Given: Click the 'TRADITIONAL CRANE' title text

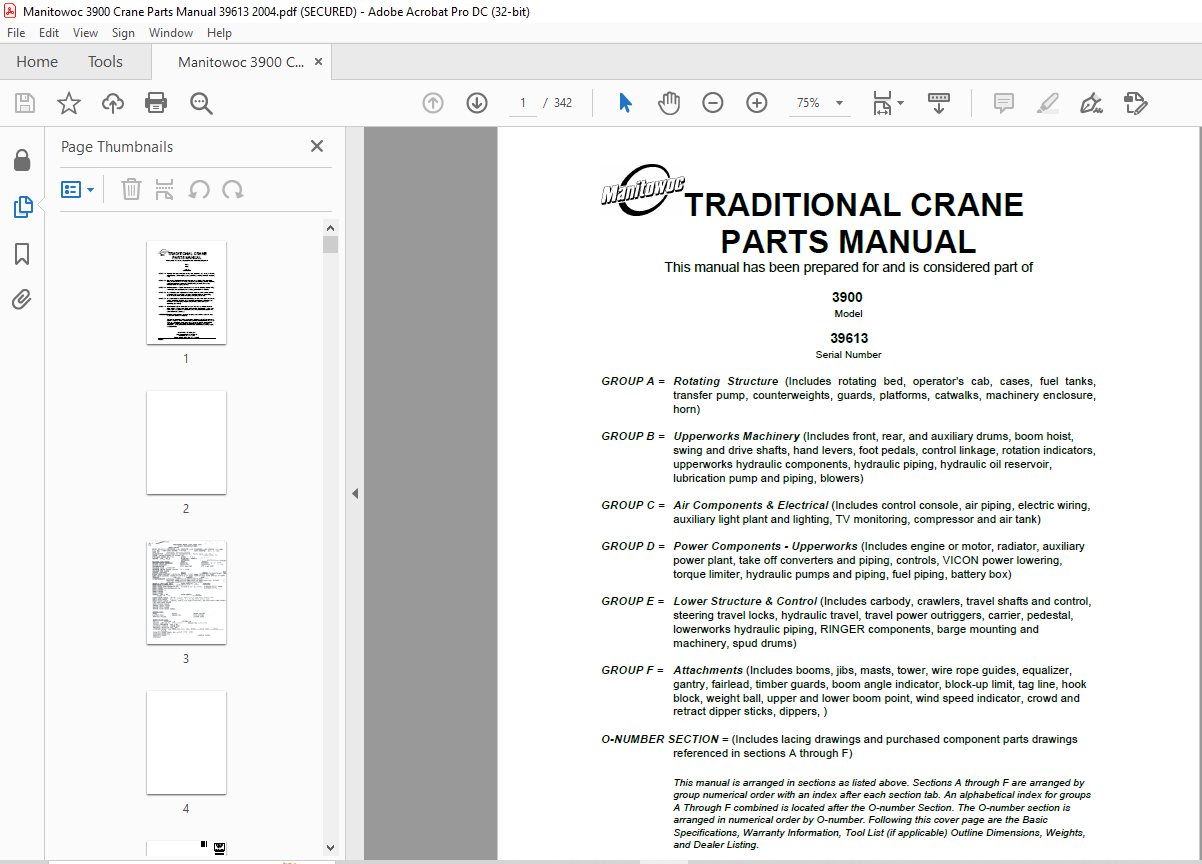Looking at the screenshot, I should point(854,205).
